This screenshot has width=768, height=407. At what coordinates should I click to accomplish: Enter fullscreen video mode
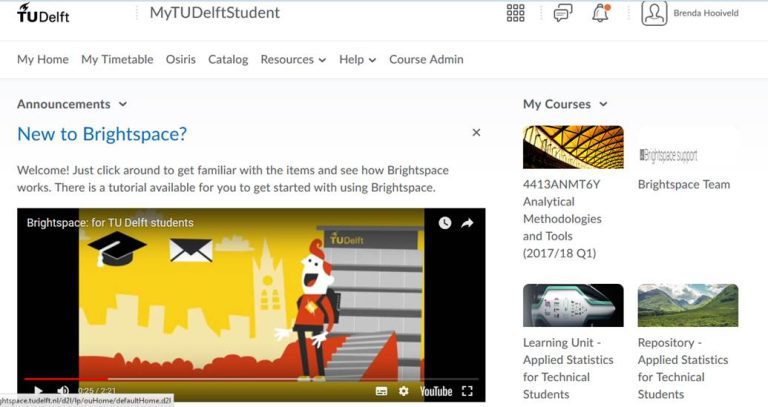coord(467,391)
